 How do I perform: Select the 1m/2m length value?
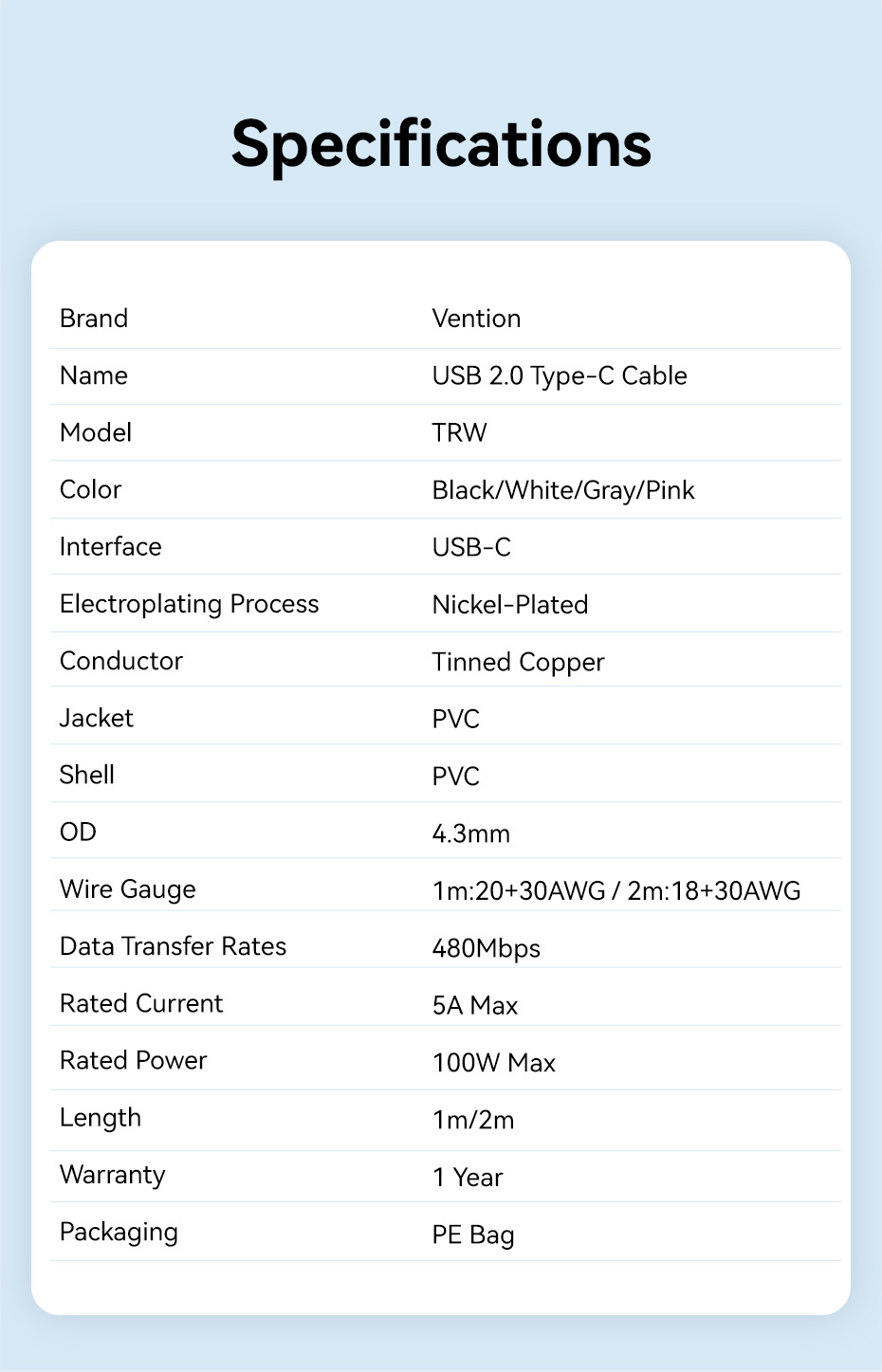(x=473, y=1121)
